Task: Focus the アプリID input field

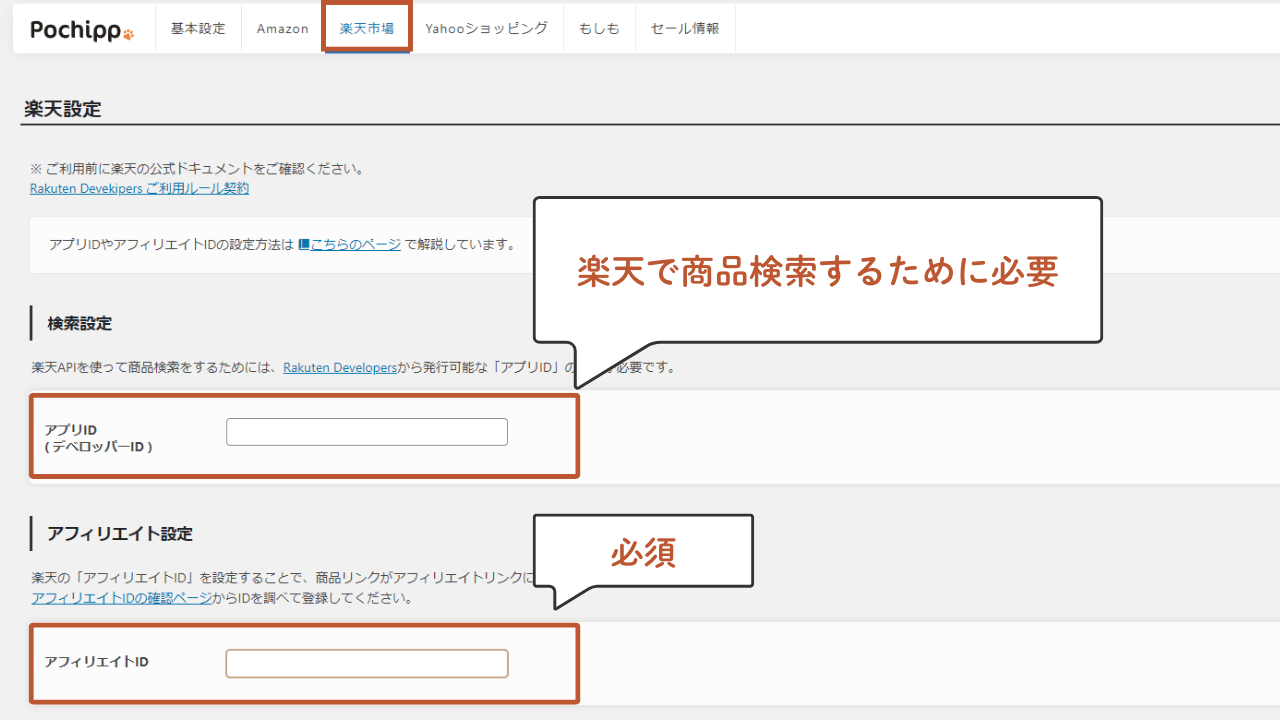Action: pos(367,432)
